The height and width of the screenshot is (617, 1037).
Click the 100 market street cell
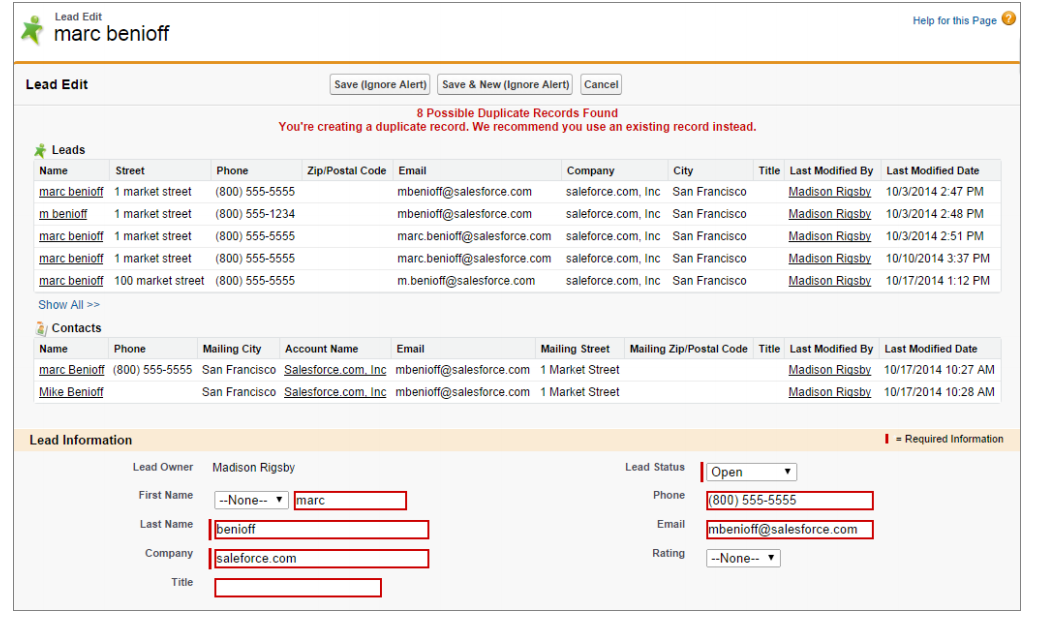(x=159, y=281)
